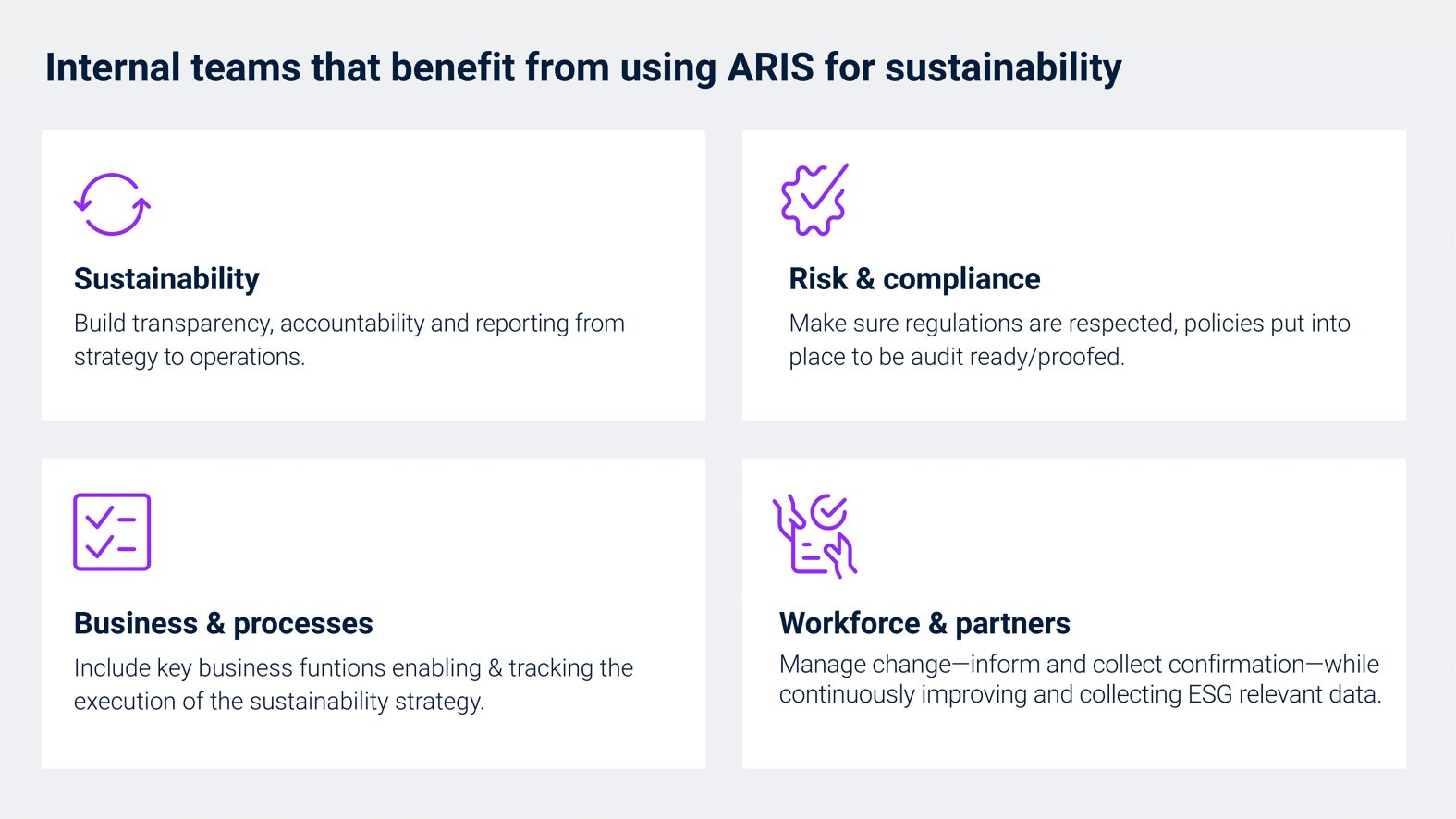Click the checklist Business & processes icon
The height and width of the screenshot is (819, 1456).
tap(112, 532)
